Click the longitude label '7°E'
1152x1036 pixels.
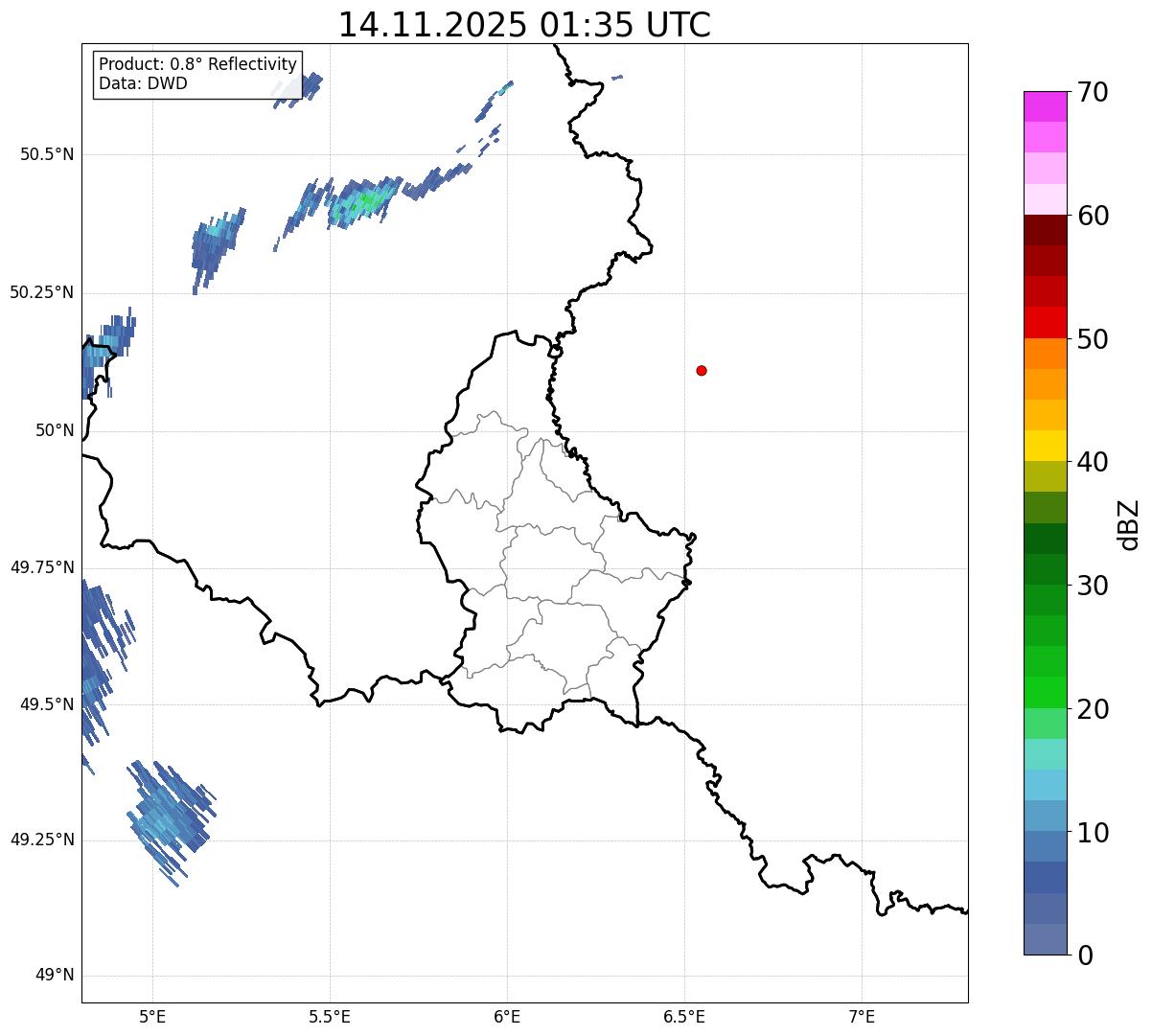click(x=862, y=1017)
